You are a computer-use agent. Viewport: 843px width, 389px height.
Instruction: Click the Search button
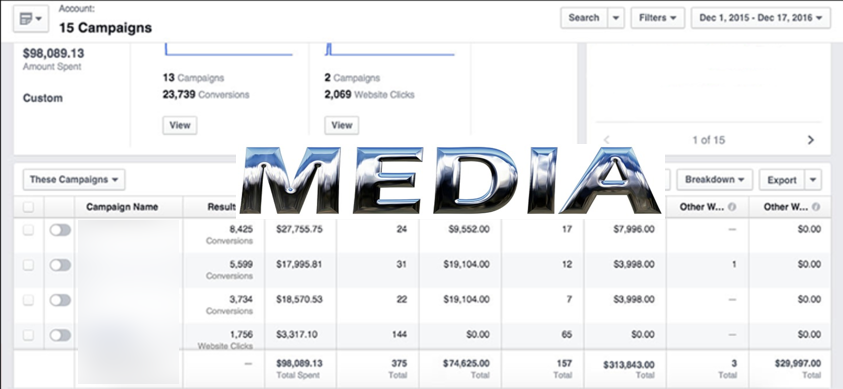click(584, 18)
